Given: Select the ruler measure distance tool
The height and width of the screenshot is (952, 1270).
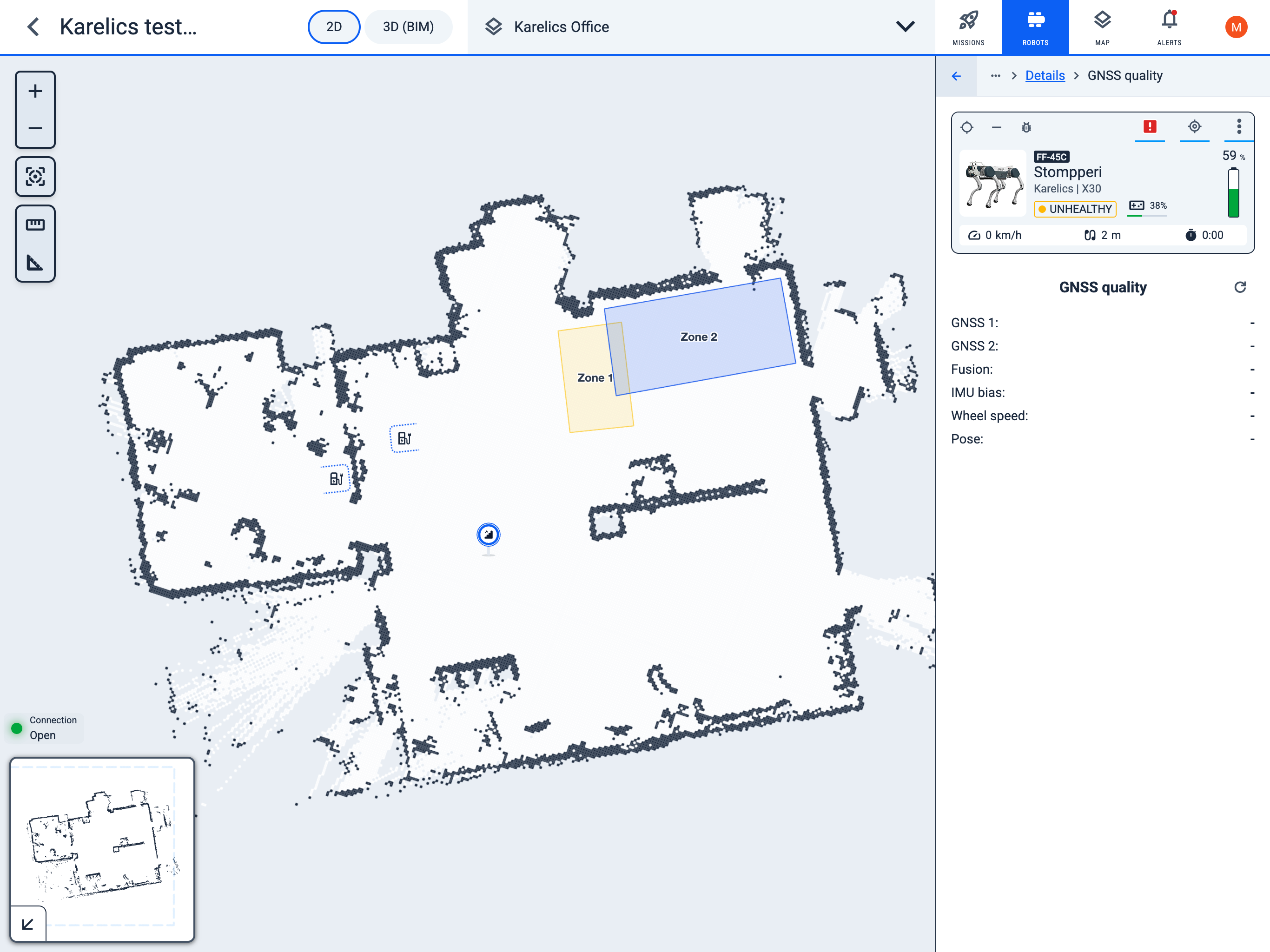Looking at the screenshot, I should point(35,225).
